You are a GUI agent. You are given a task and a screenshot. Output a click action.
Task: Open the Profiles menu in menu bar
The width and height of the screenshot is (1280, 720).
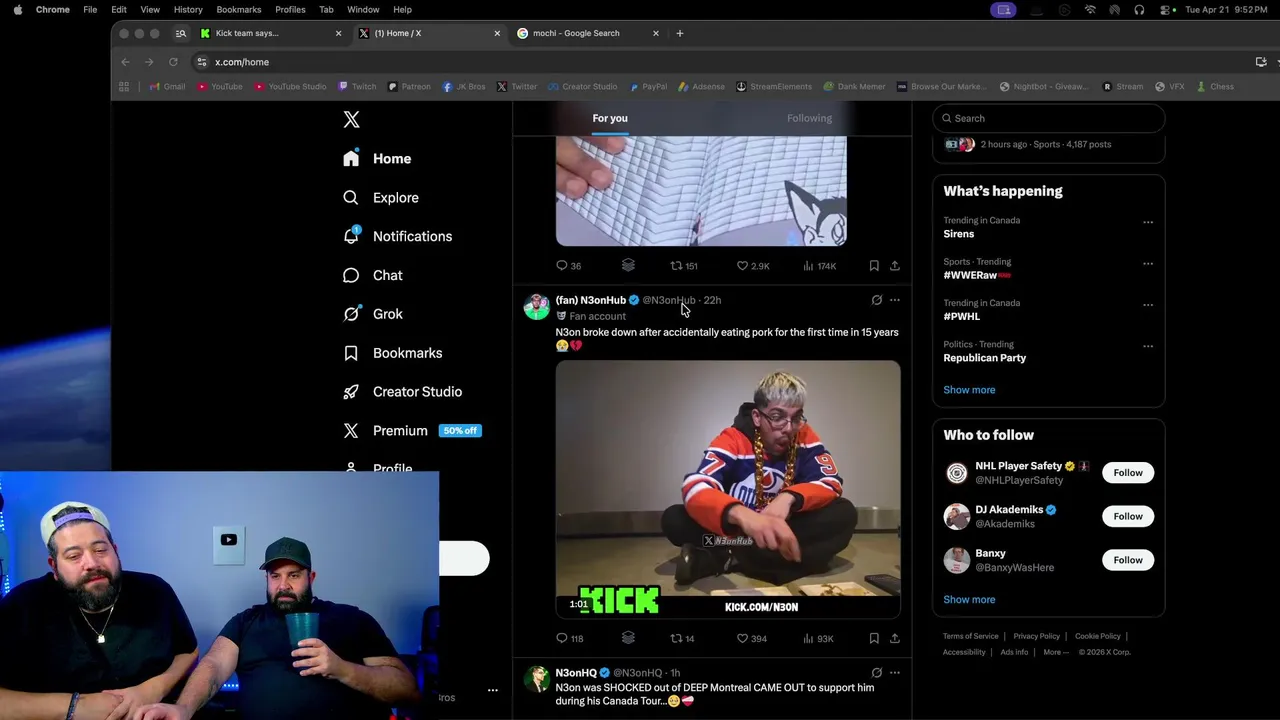pyautogui.click(x=290, y=10)
